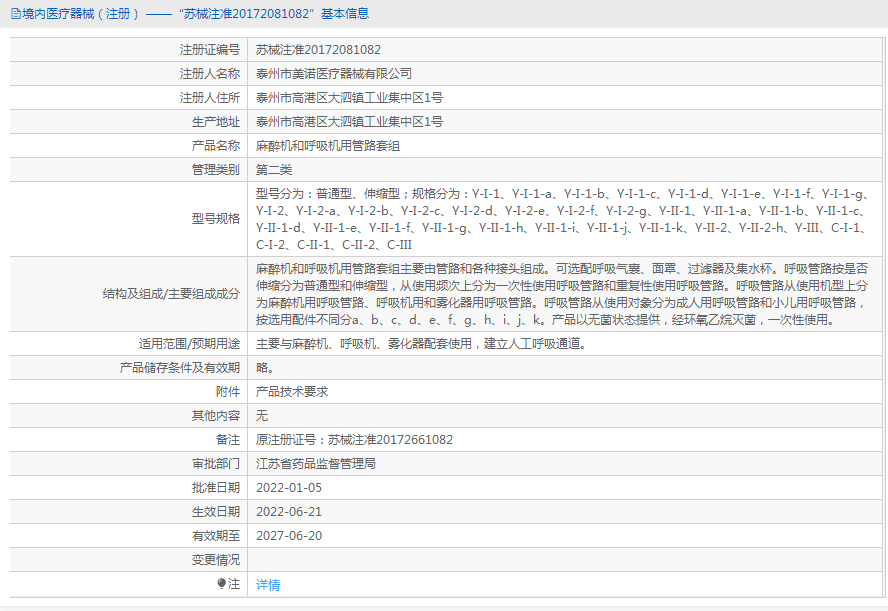Image resolution: width=888 pixels, height=611 pixels.
Task: Select storage condition value 略。
Action: coord(264,368)
